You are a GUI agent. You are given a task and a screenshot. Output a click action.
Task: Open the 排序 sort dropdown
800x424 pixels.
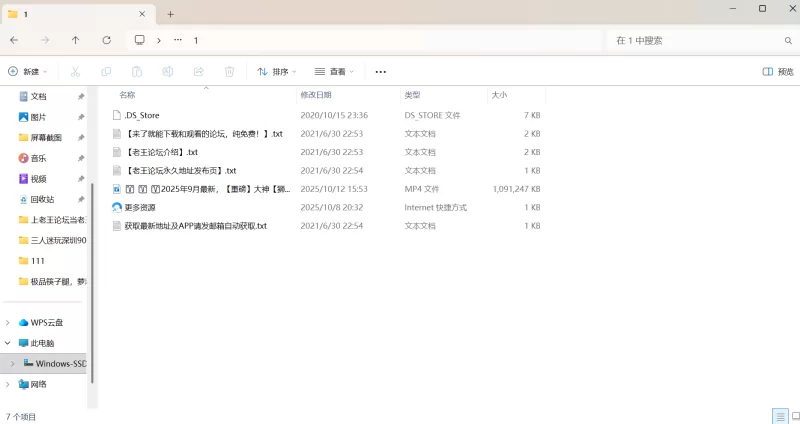277,72
